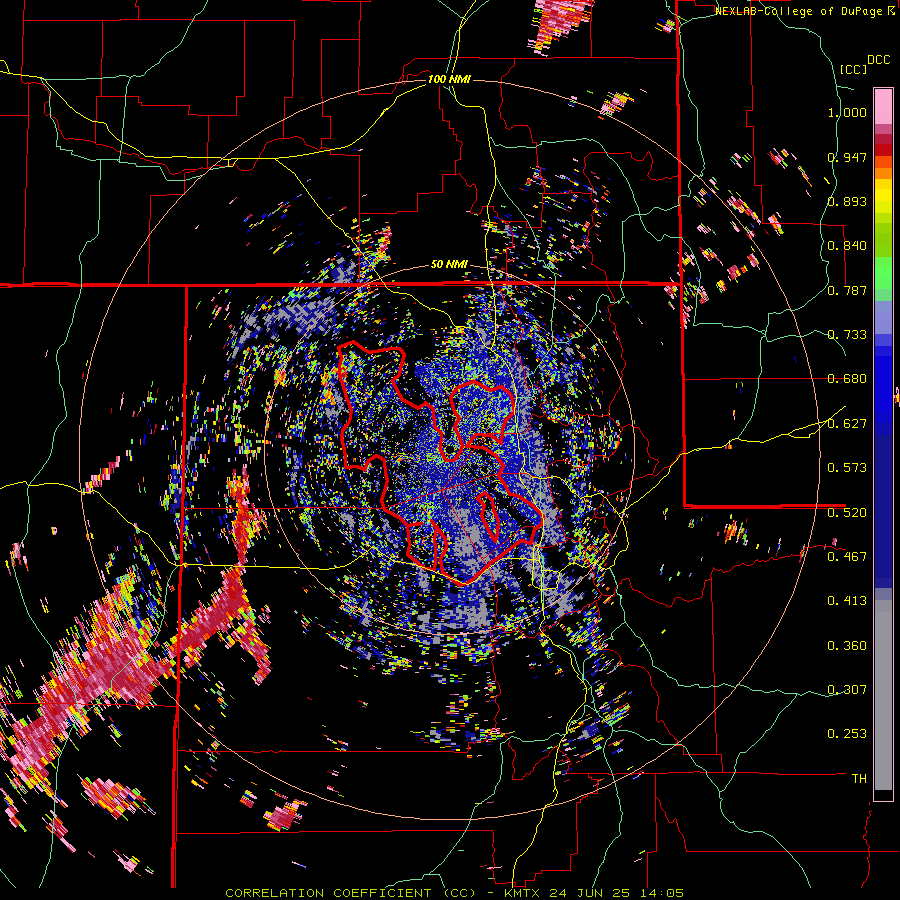Viewport: 900px width, 900px height.
Task: Click the DCC label above the color bar
Action: pyautogui.click(x=878, y=60)
